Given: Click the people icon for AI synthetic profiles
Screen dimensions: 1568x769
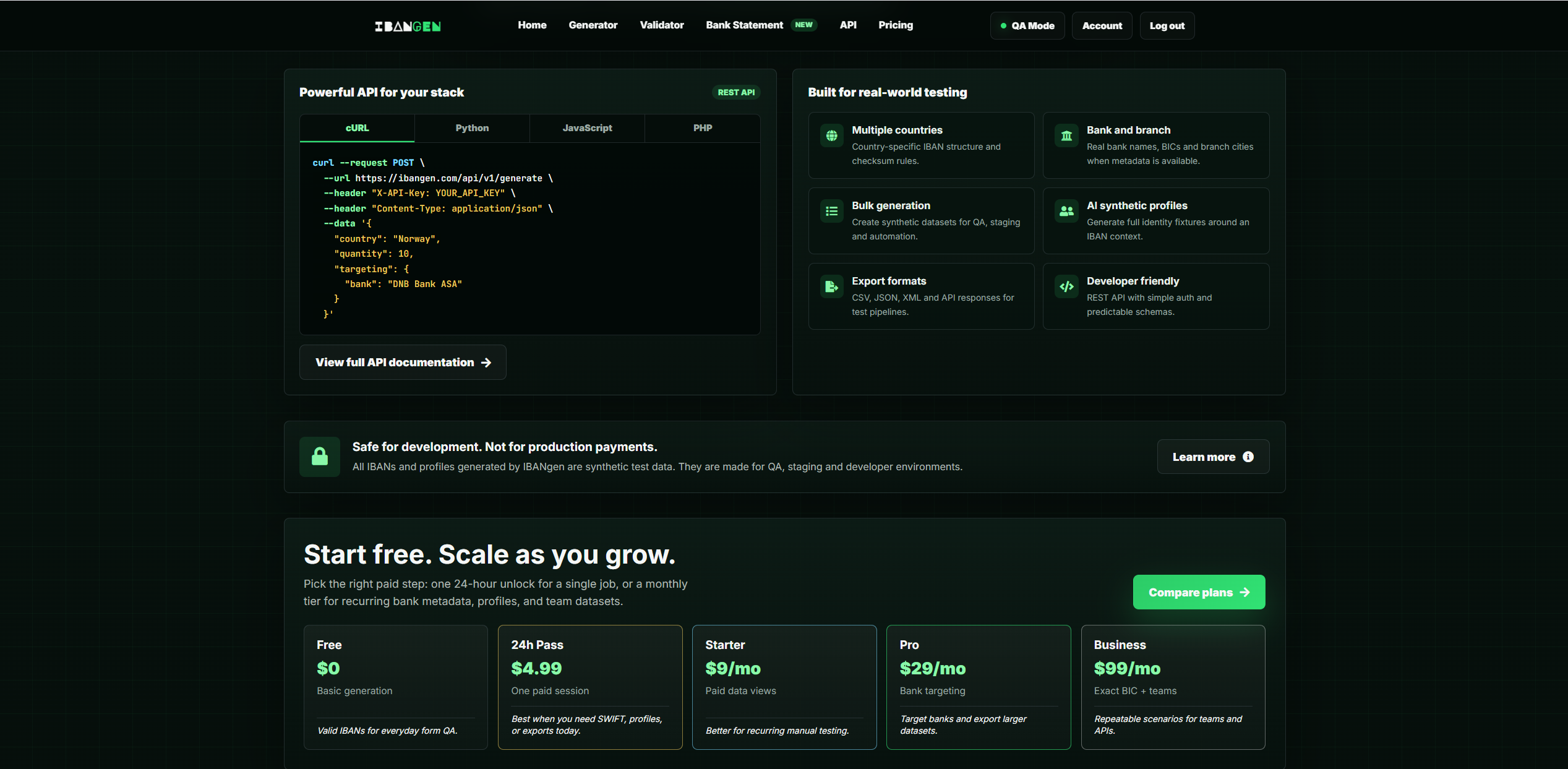Looking at the screenshot, I should [1066, 211].
